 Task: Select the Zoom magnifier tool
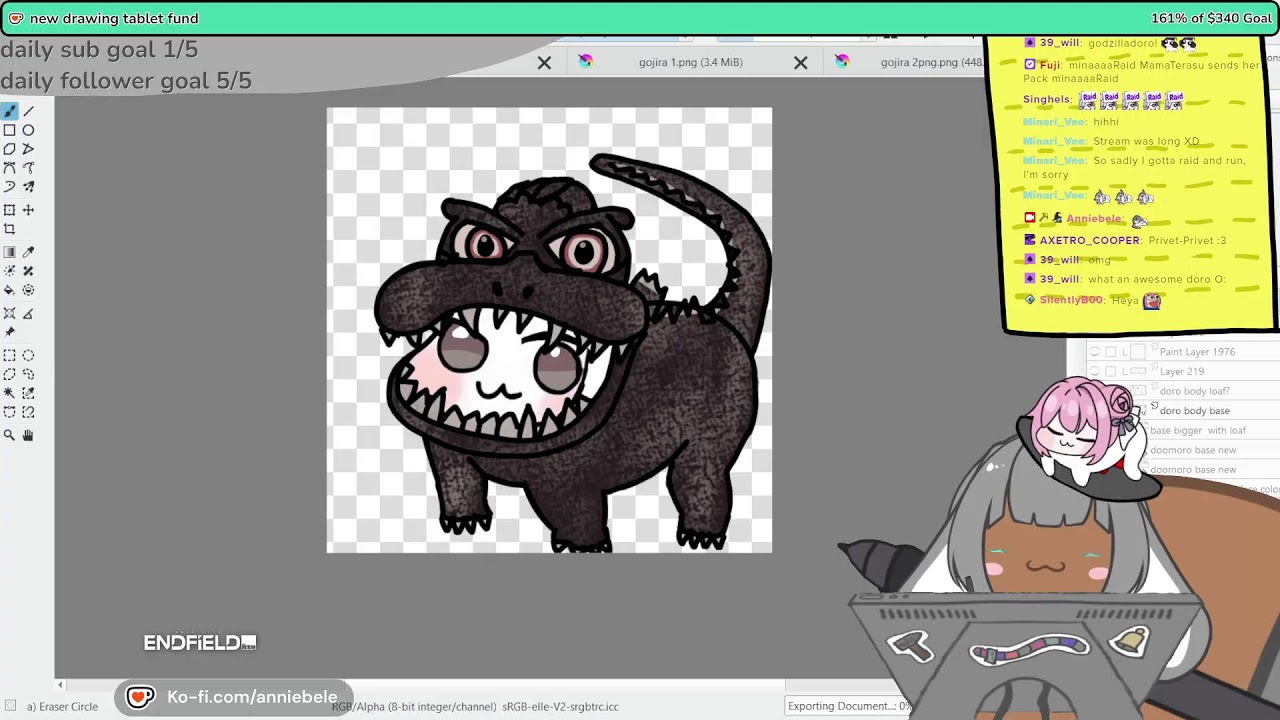pos(9,435)
